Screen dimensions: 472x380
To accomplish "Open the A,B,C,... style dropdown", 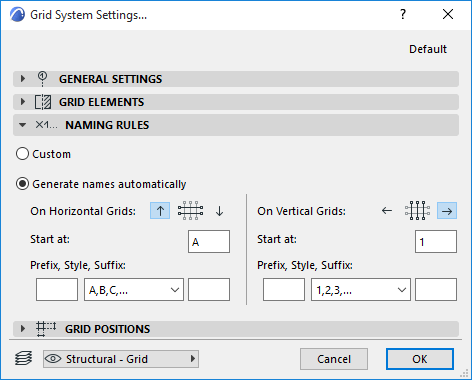I will pos(134,290).
